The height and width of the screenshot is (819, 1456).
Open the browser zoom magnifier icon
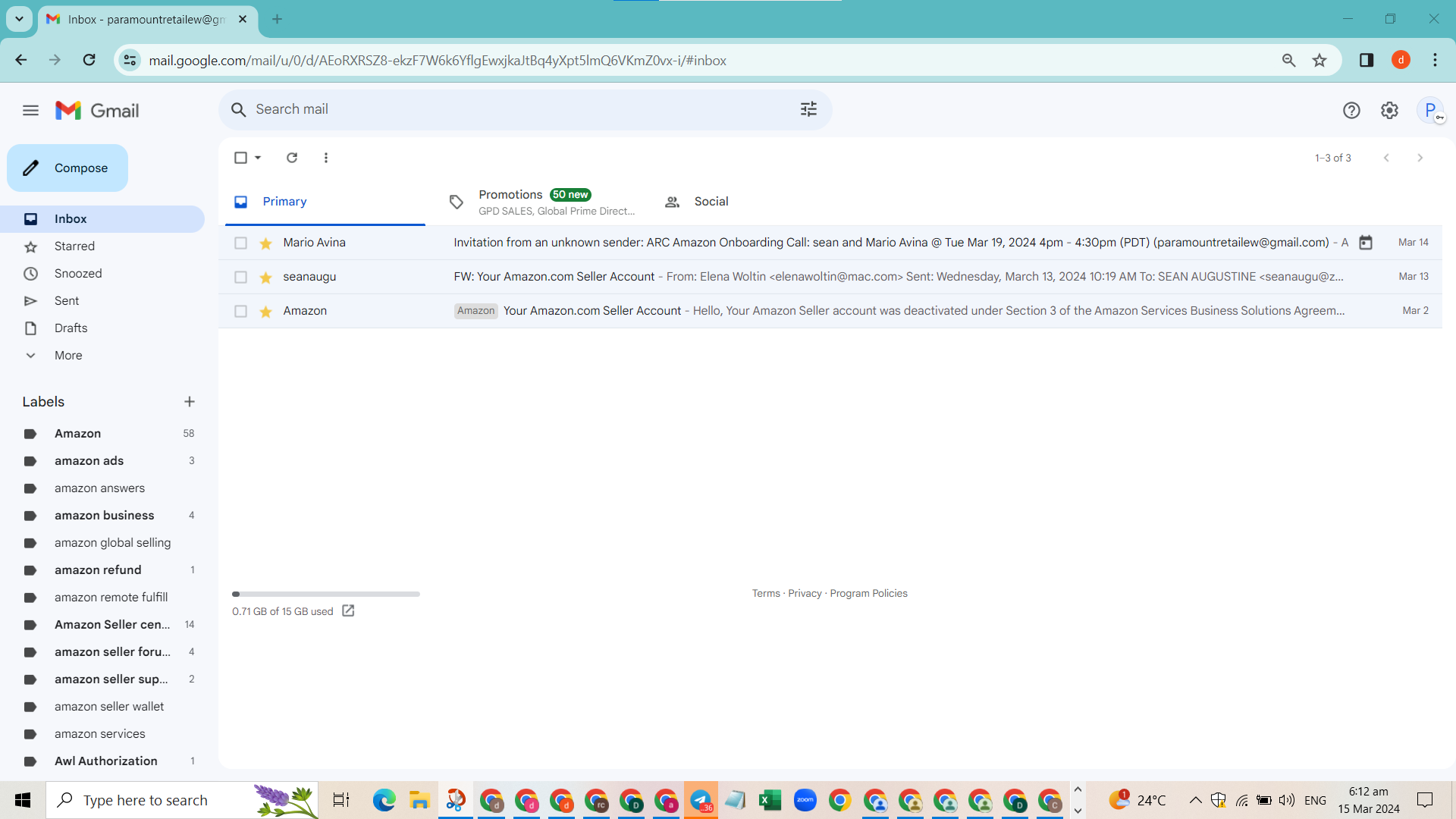point(1288,60)
